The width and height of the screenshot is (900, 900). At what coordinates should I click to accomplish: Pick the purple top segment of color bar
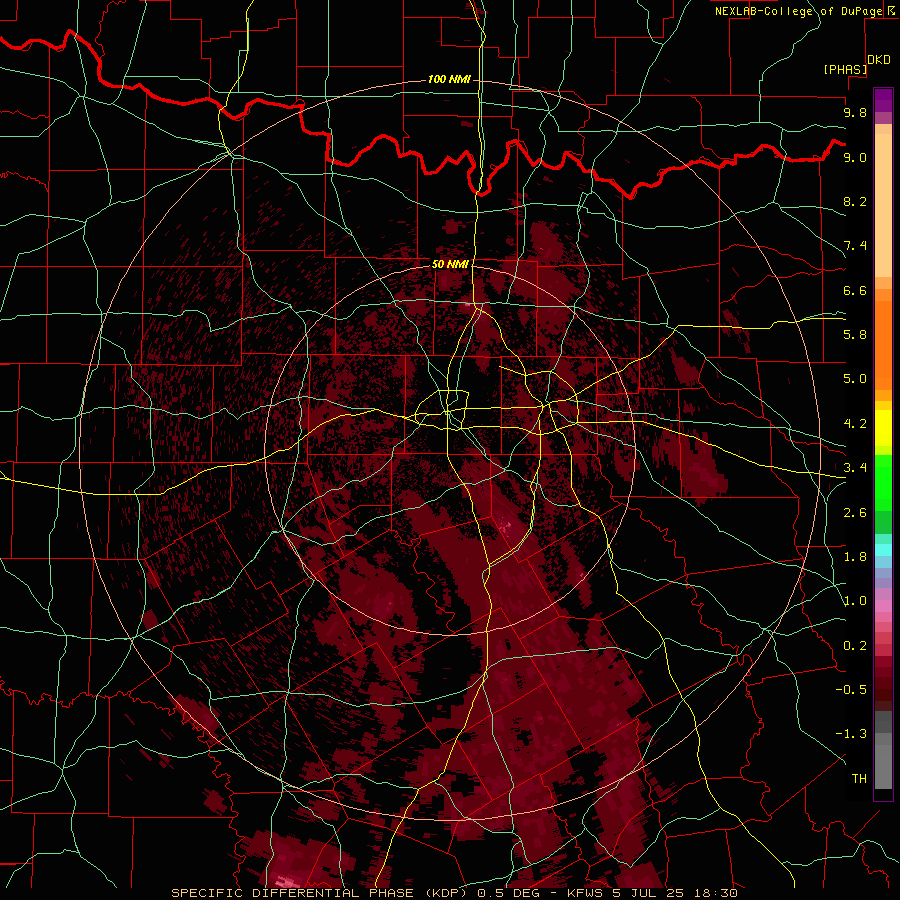tap(883, 100)
